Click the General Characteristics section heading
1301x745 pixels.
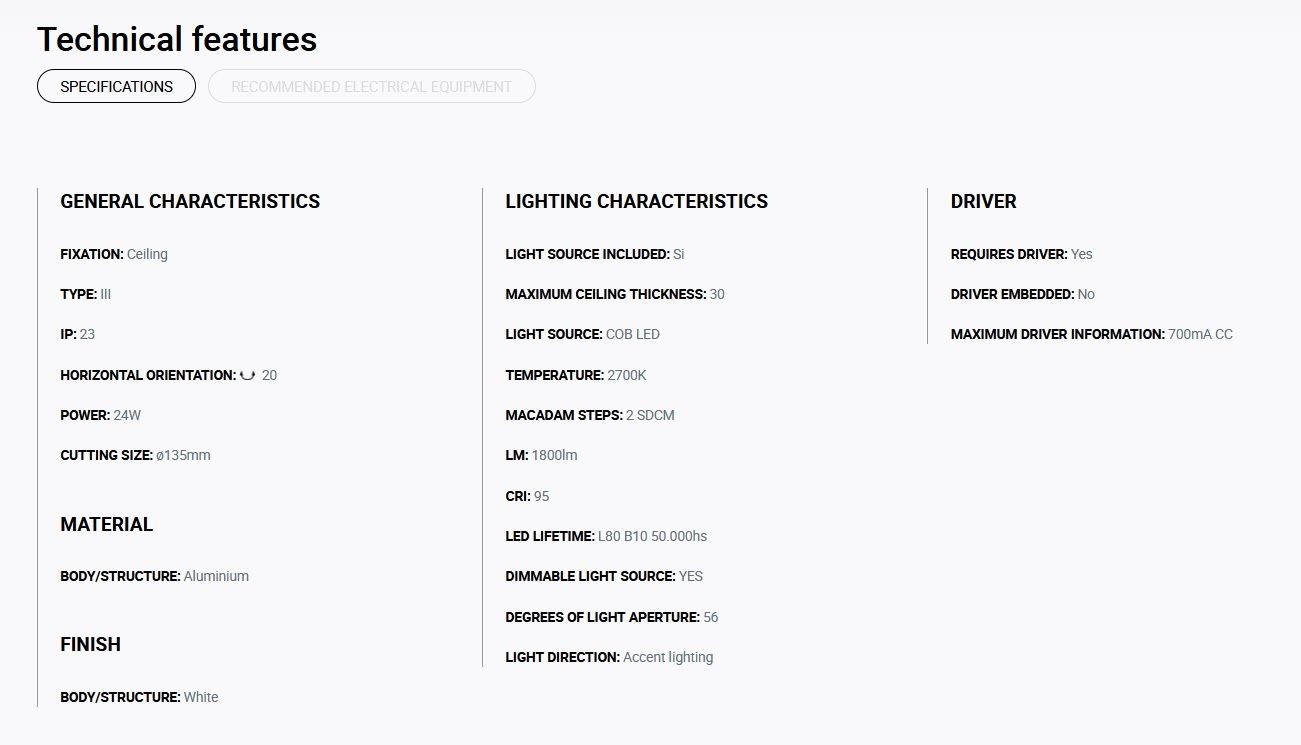click(x=190, y=201)
